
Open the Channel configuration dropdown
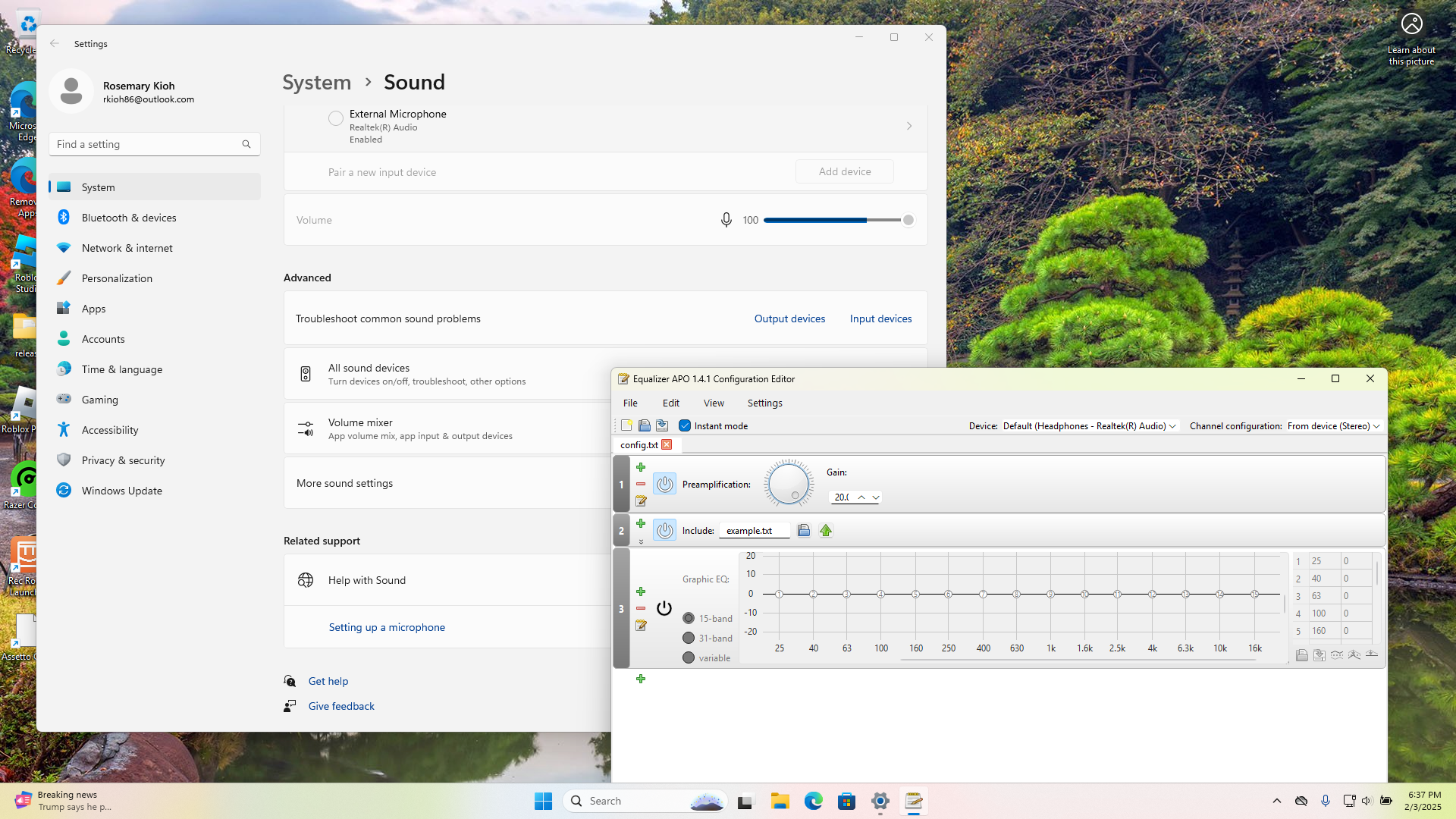(x=1334, y=426)
